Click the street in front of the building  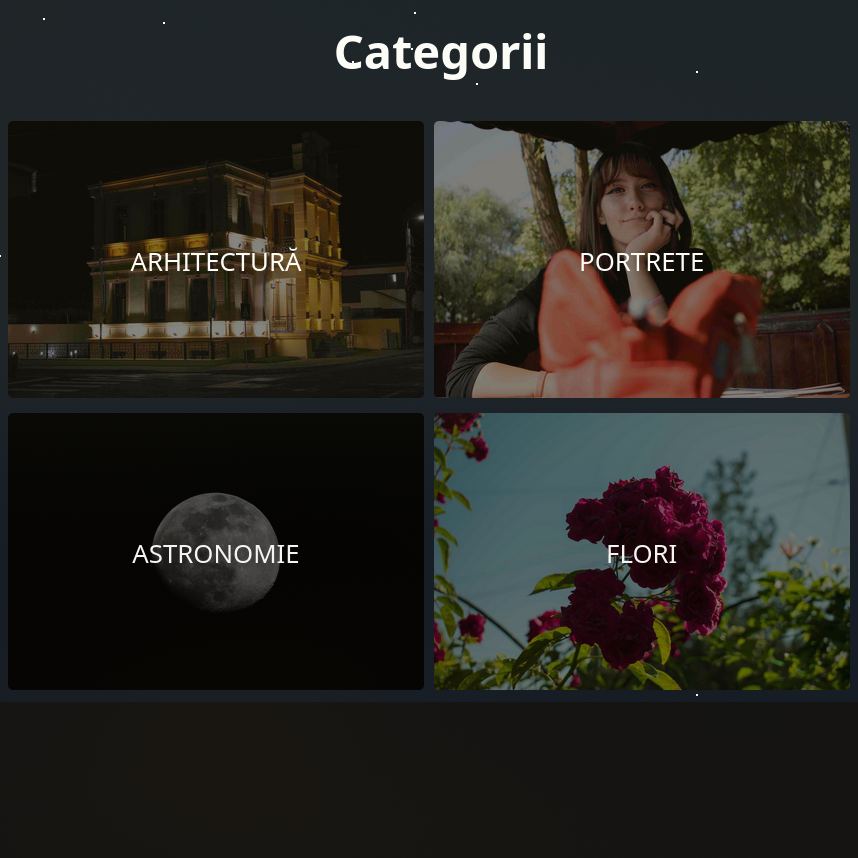pyautogui.click(x=216, y=378)
